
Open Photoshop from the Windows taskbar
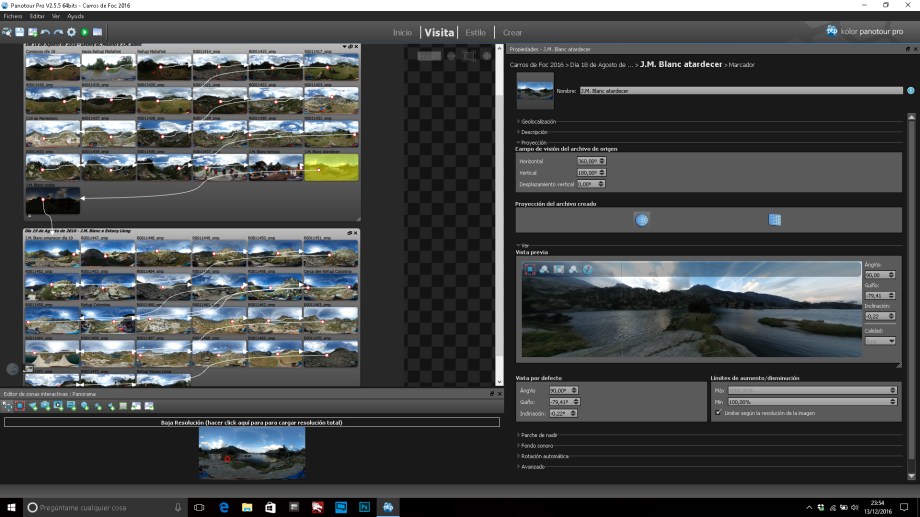coord(364,508)
